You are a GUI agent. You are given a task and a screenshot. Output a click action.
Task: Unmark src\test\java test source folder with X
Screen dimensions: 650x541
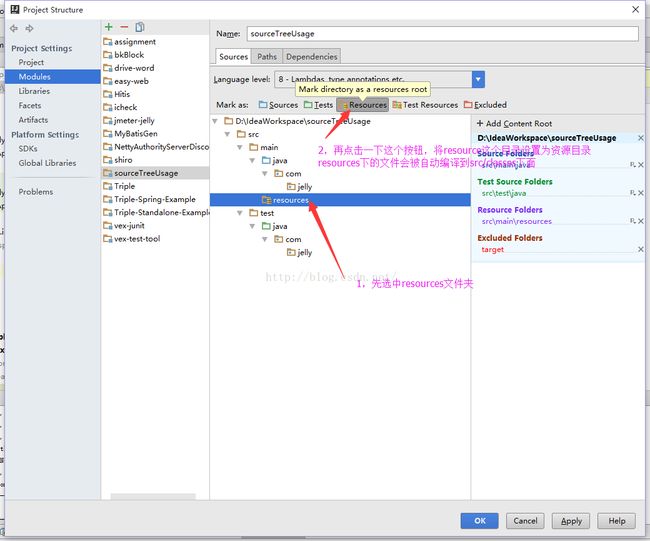click(641, 193)
